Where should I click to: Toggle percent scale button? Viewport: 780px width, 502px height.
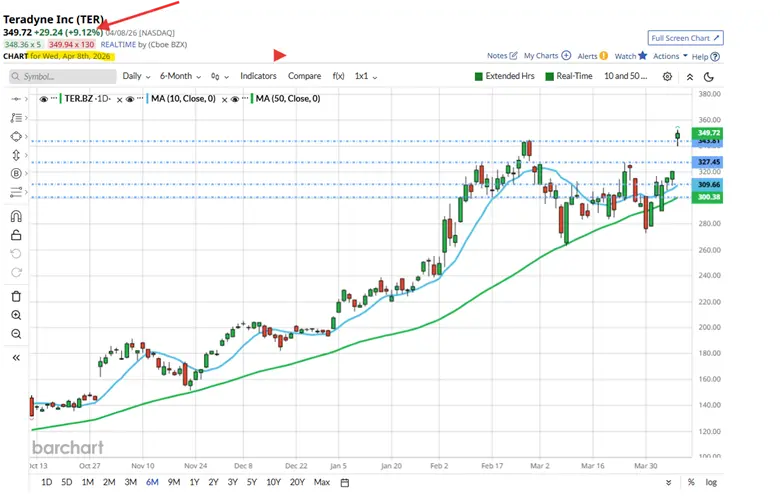pyautogui.click(x=691, y=482)
